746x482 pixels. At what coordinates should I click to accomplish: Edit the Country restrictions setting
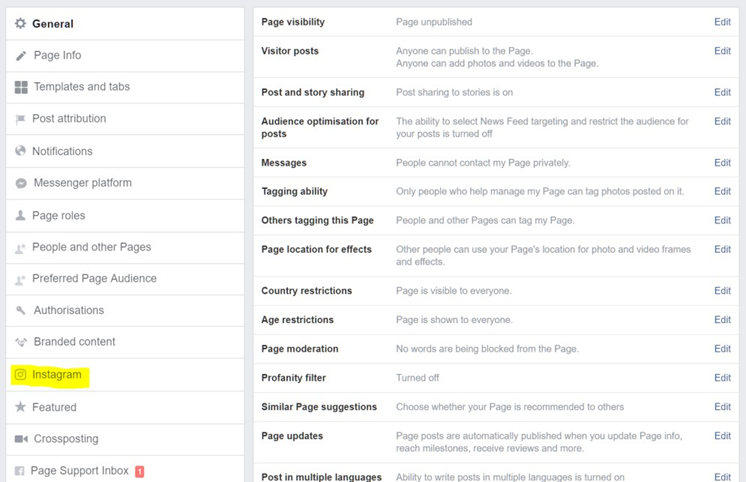[722, 291]
